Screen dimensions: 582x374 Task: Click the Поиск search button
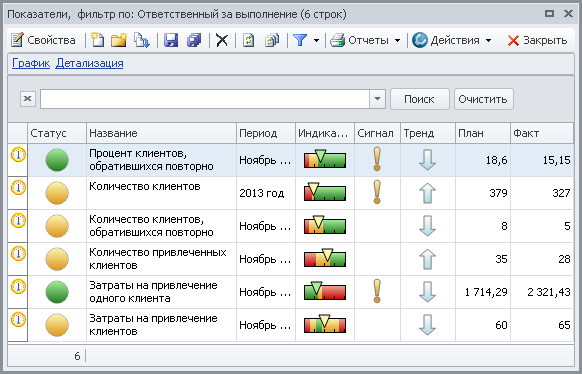(420, 99)
